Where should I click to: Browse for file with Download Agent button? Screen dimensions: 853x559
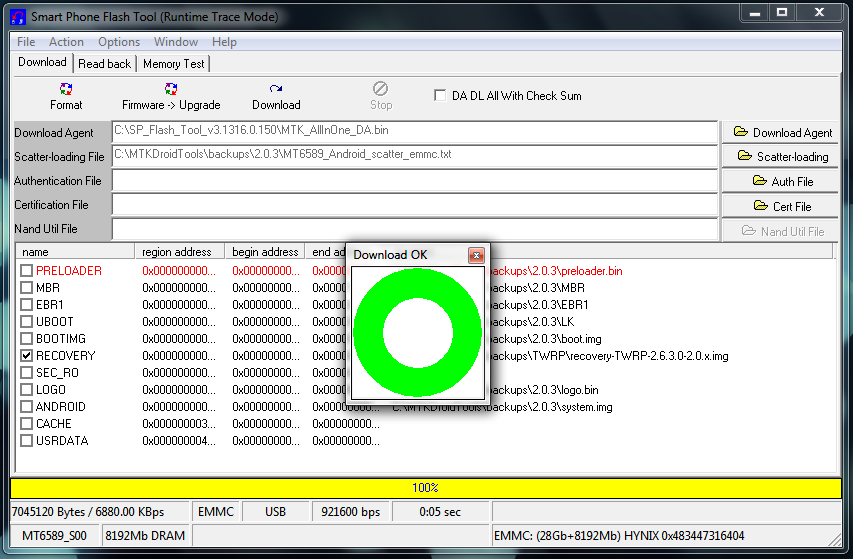(x=783, y=132)
